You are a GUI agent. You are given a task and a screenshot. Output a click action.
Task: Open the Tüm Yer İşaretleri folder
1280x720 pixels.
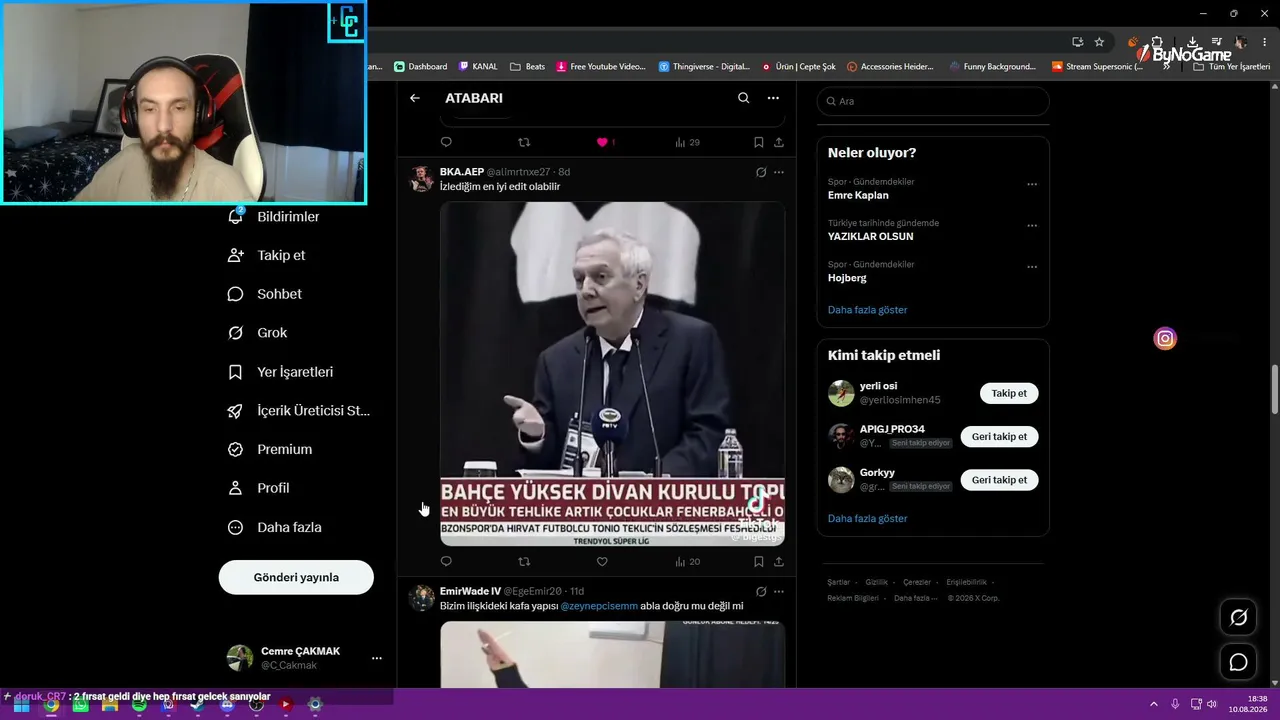1231,67
